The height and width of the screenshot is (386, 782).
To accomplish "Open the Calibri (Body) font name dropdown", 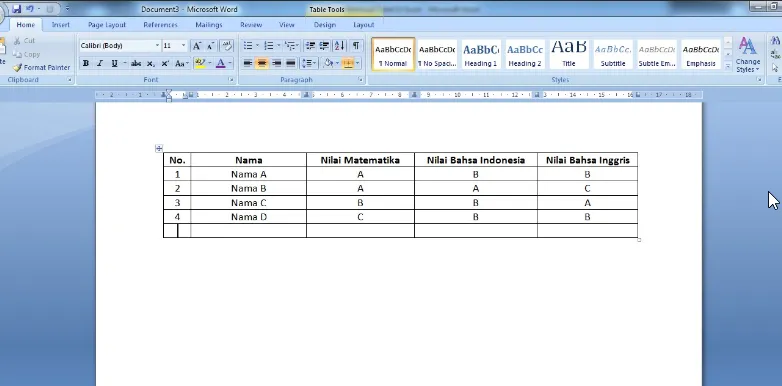I will pyautogui.click(x=157, y=46).
